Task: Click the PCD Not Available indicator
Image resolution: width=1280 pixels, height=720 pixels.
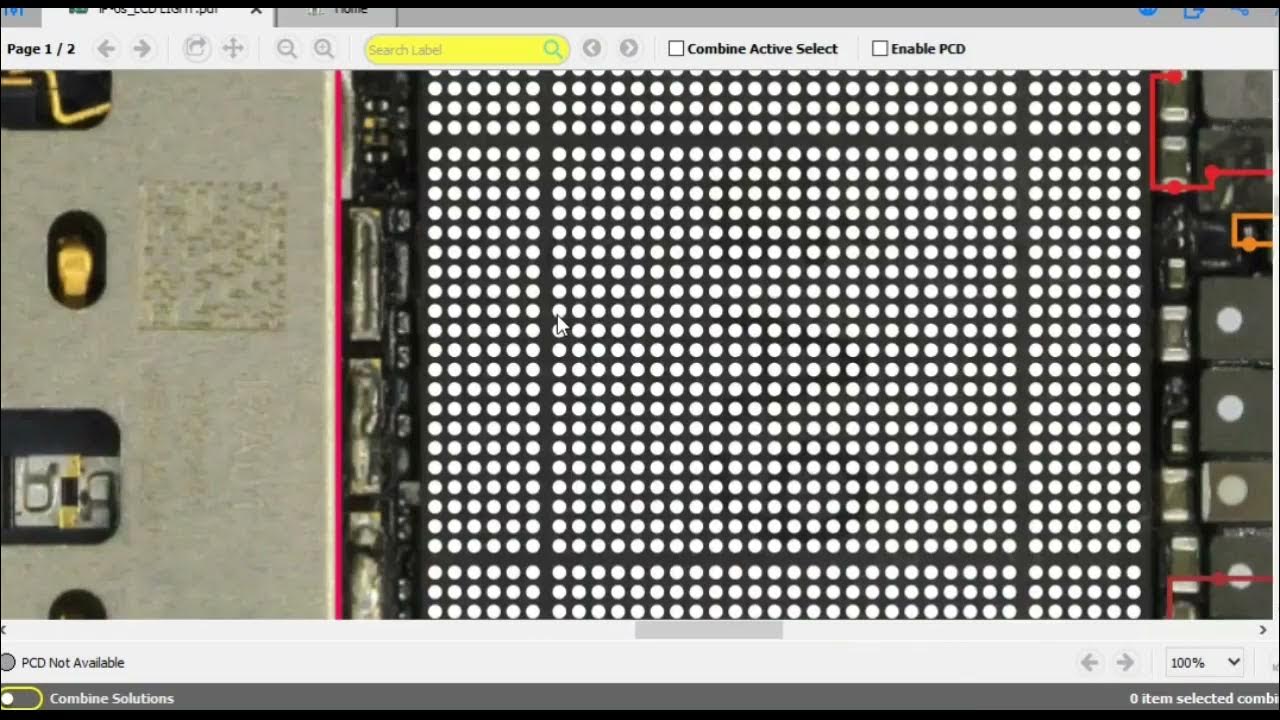Action: point(8,662)
